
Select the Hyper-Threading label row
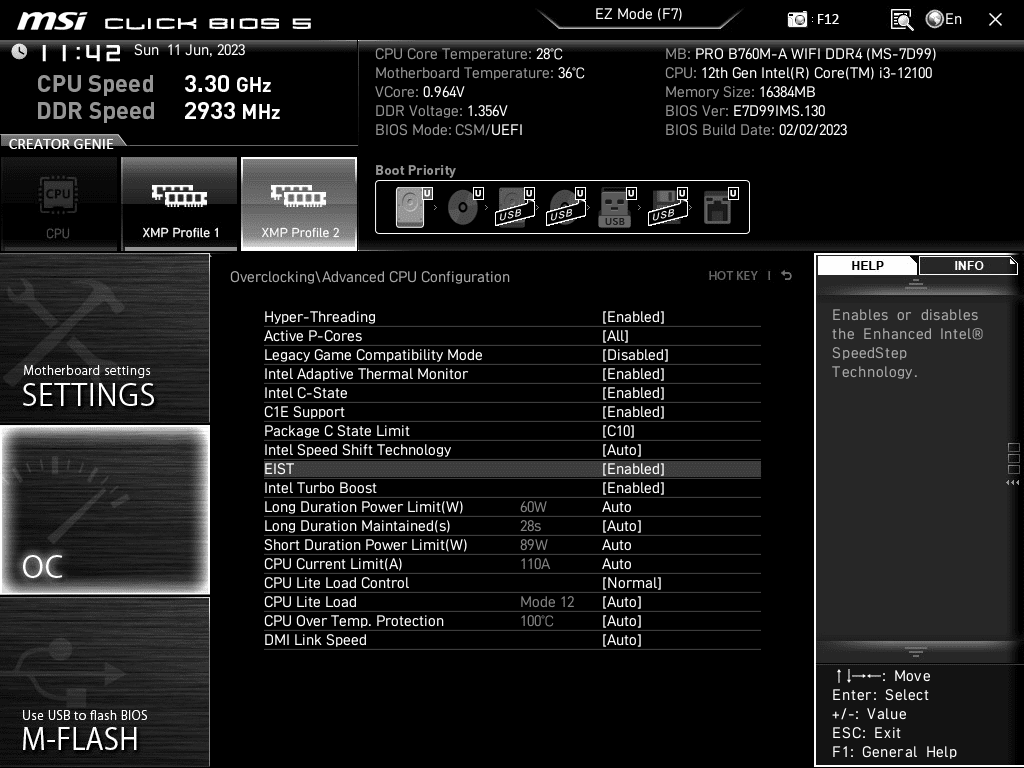(320, 317)
